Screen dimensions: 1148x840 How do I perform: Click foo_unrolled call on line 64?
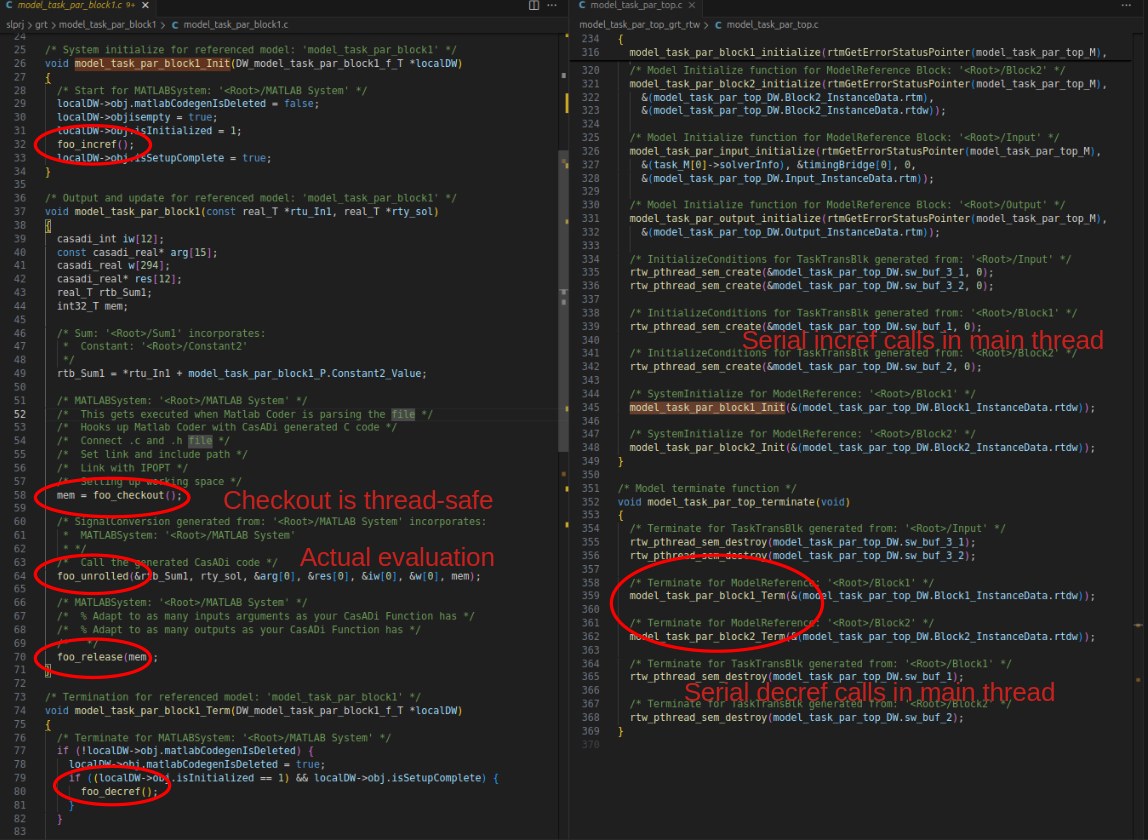[93, 576]
